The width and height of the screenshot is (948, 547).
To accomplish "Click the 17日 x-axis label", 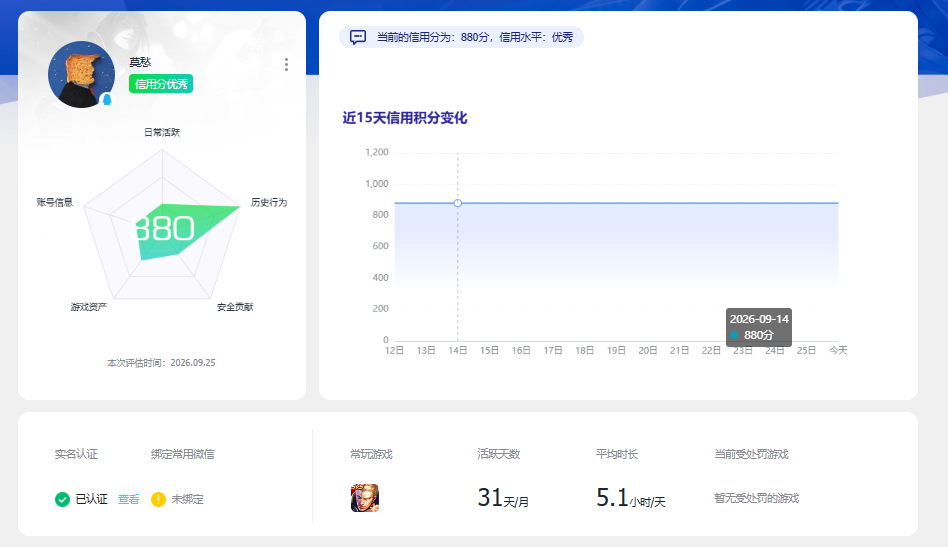I will point(553,350).
